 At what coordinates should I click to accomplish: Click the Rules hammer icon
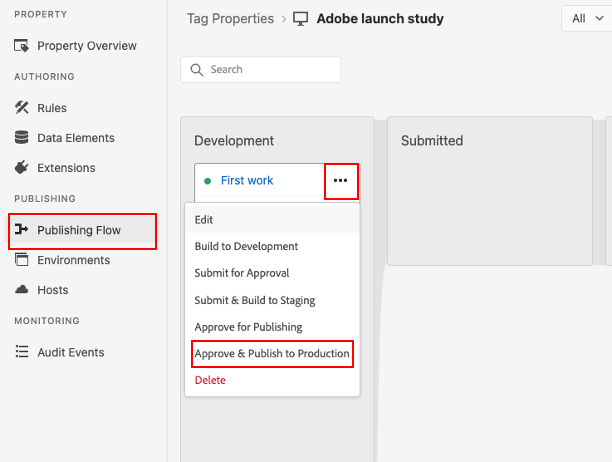click(x=21, y=107)
